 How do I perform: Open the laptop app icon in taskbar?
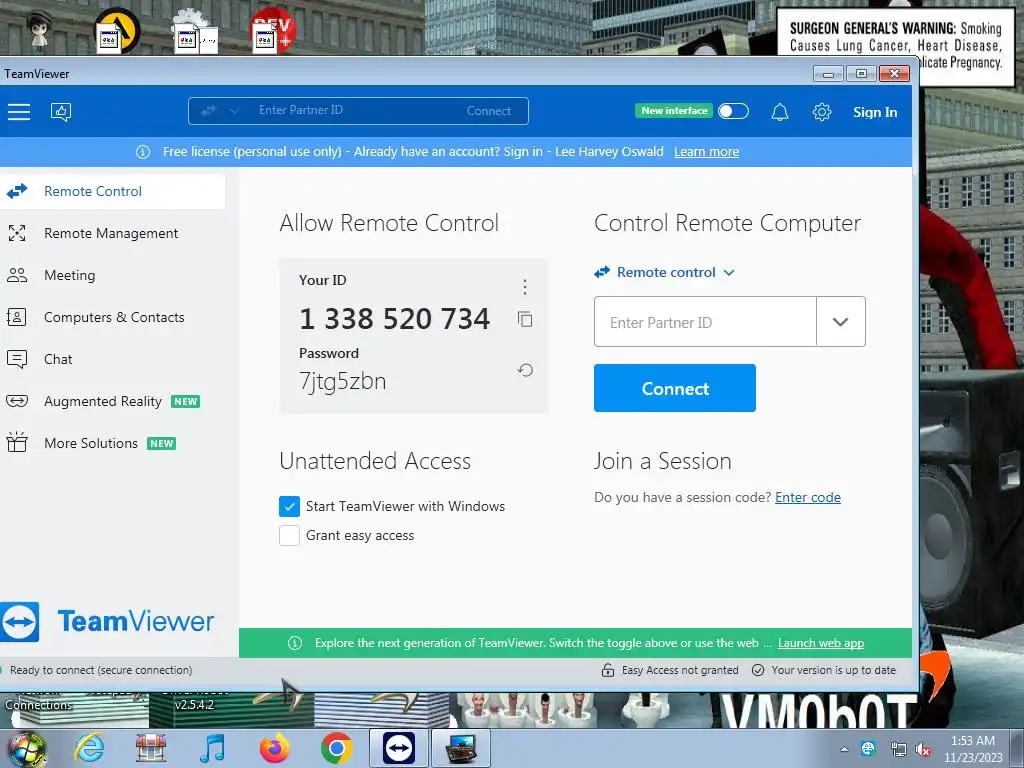(x=461, y=748)
